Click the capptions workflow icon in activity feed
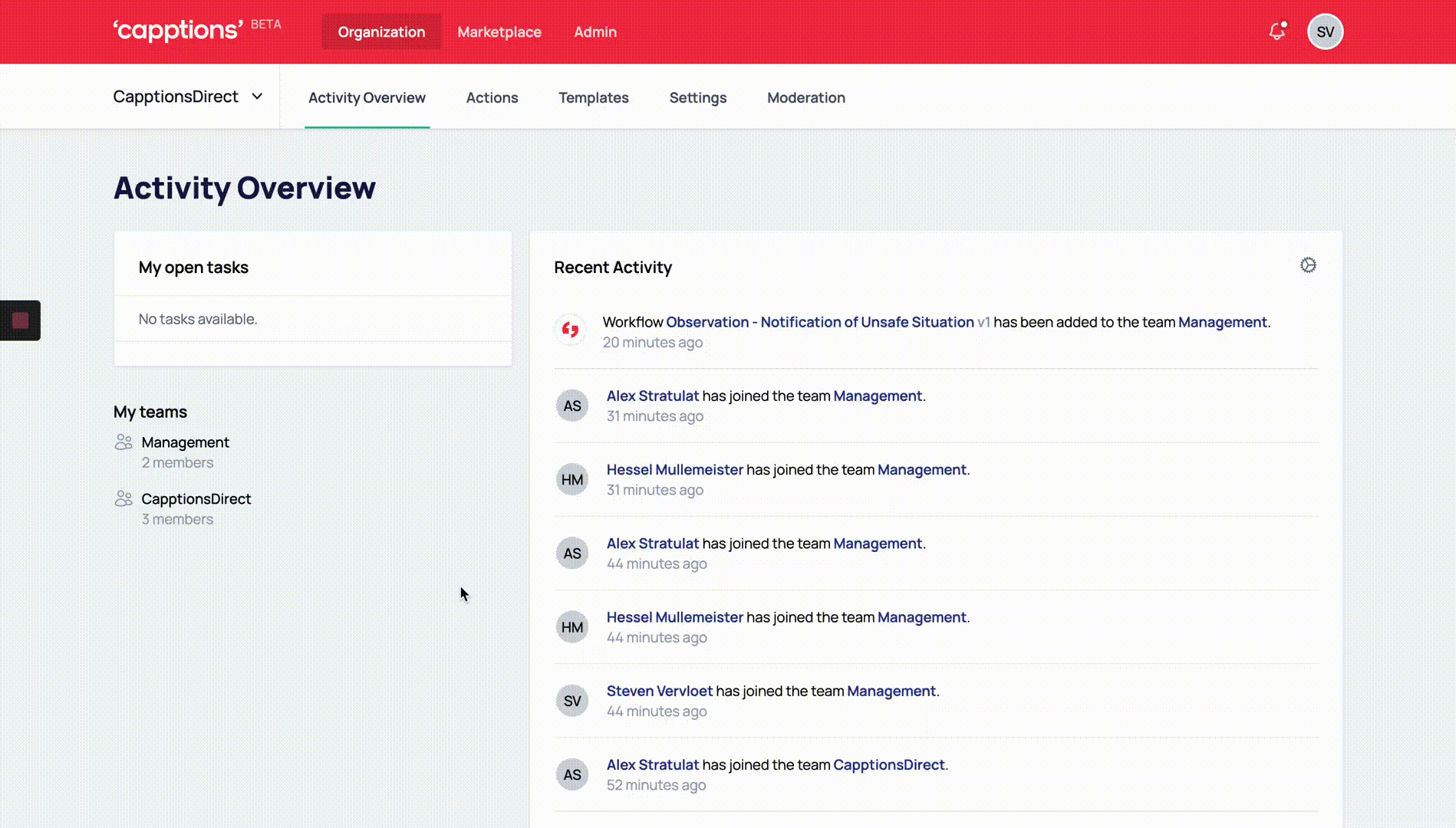The image size is (1456, 828). (570, 330)
